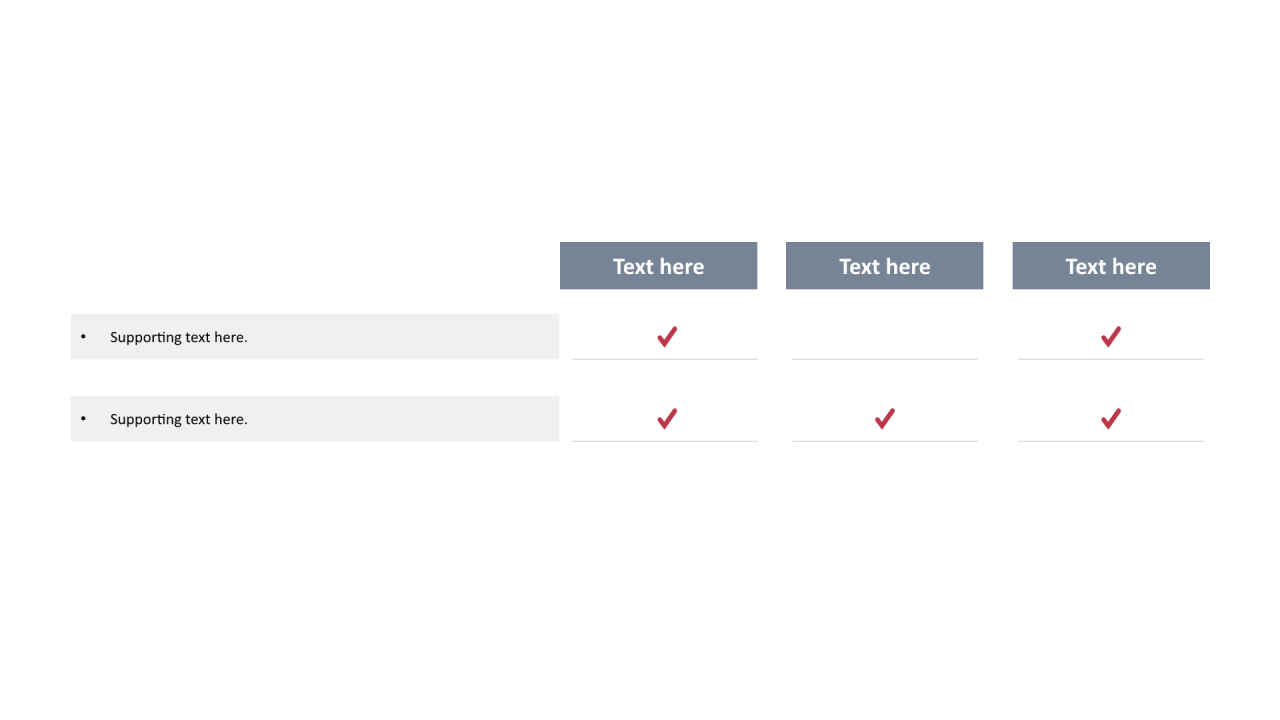This screenshot has width=1280, height=720.
Task: Select the rightmost "Text here" header box
Action: (x=1111, y=266)
